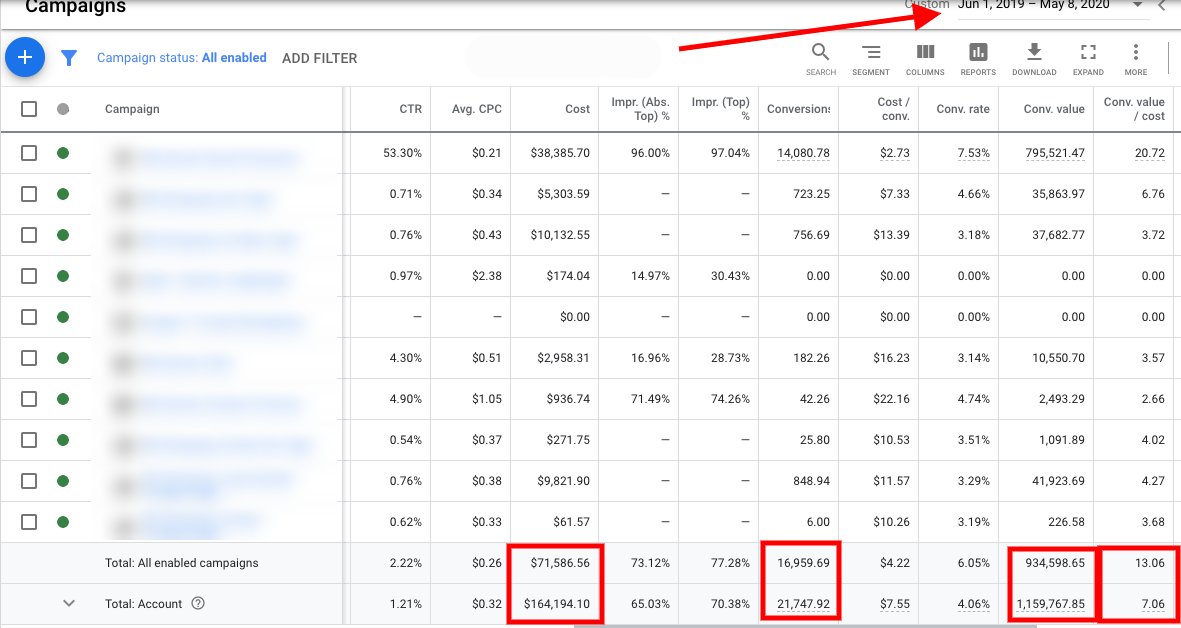Open the filter funnel icon
Screen dimensions: 1181x628
69,58
